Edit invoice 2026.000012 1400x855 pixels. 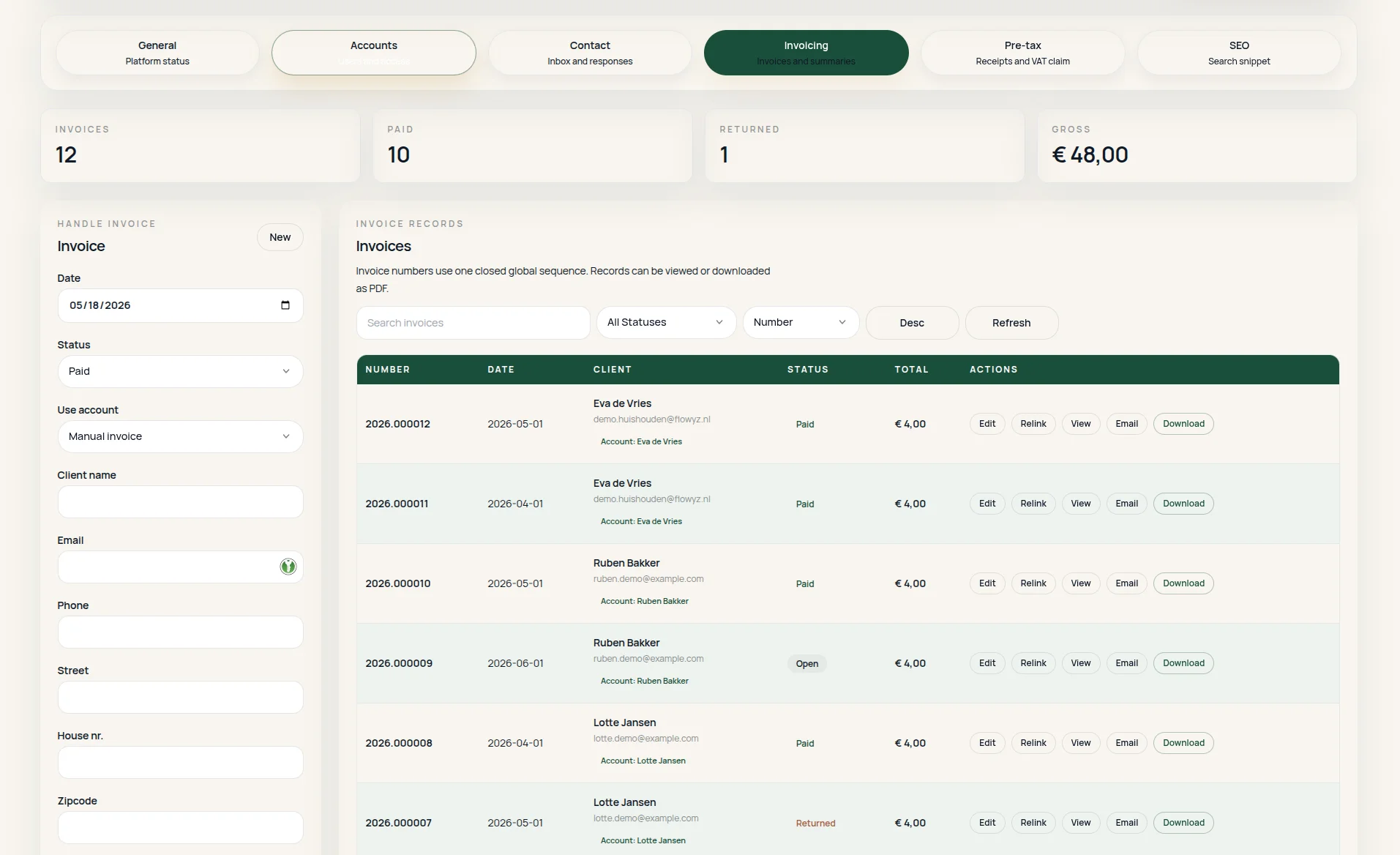coord(987,424)
